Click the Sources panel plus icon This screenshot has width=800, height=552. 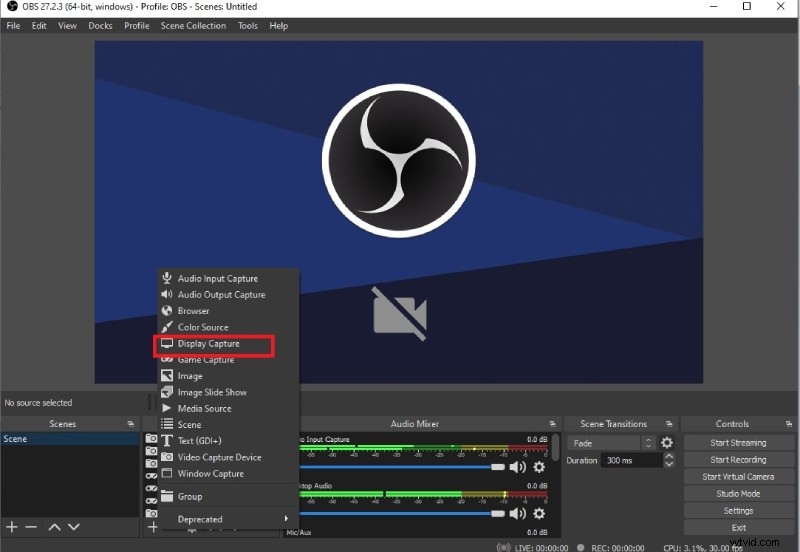153,527
